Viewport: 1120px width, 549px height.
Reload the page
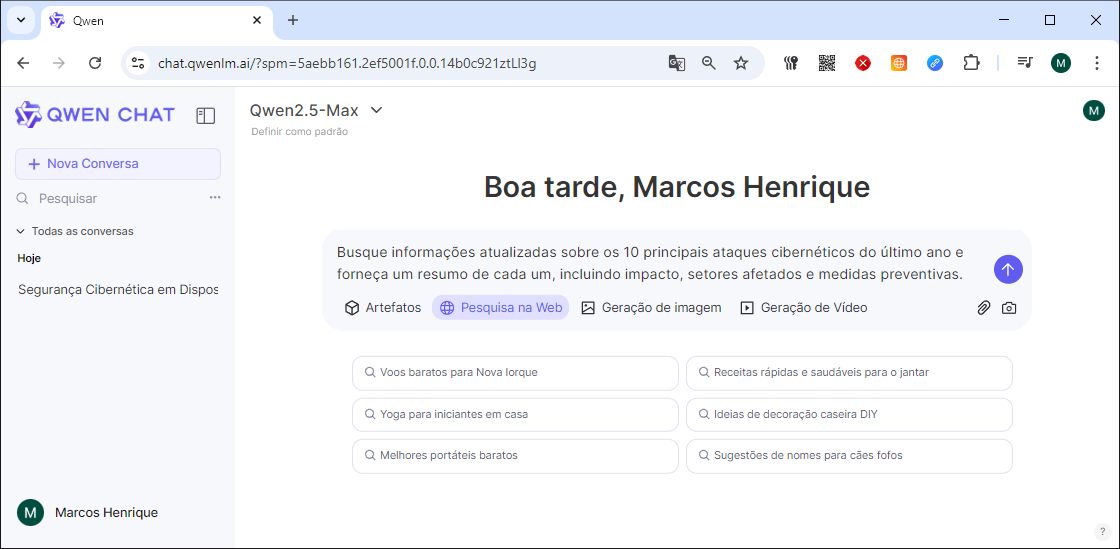(x=95, y=63)
